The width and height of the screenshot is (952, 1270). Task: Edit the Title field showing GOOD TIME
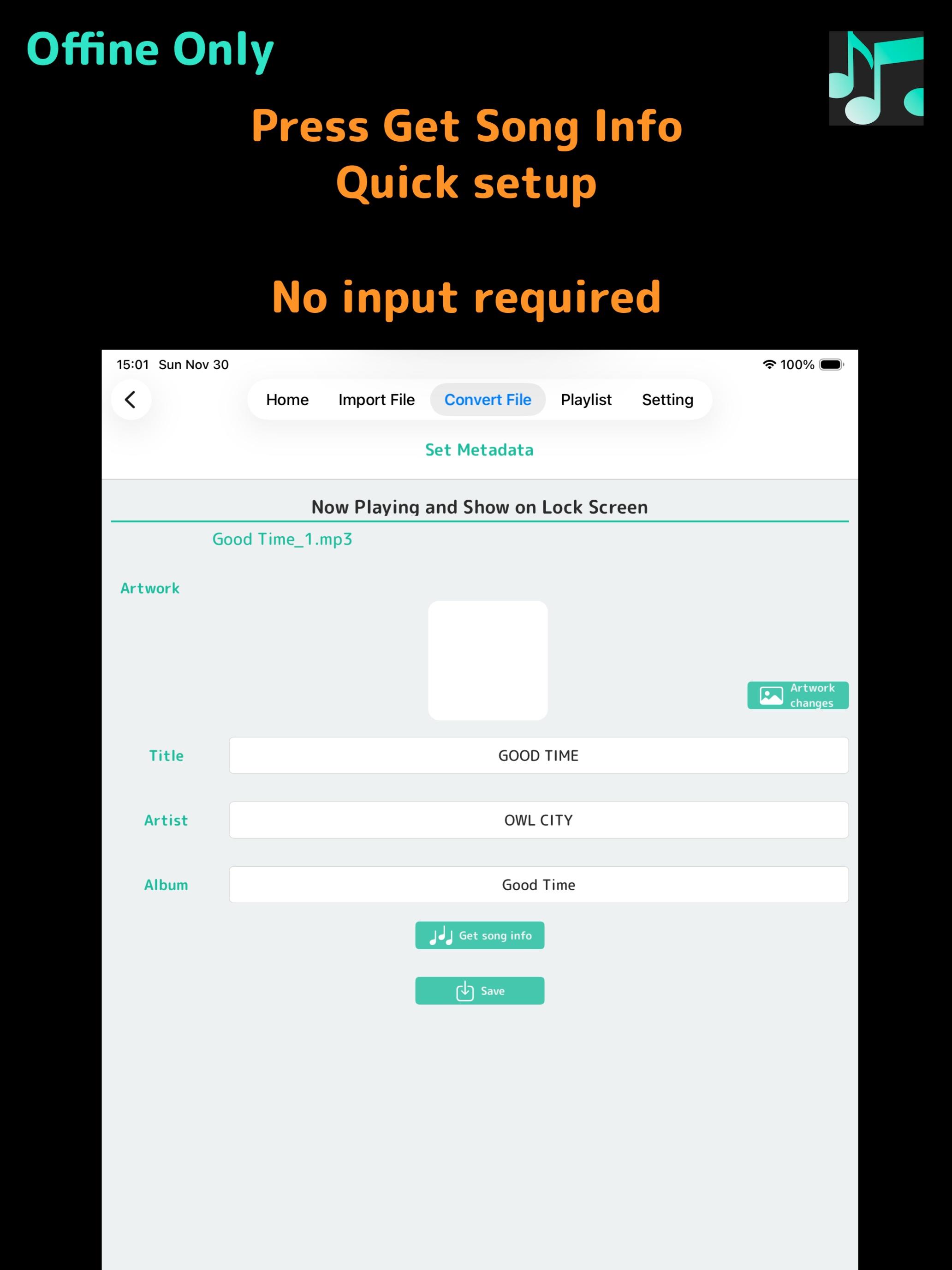pyautogui.click(x=538, y=755)
